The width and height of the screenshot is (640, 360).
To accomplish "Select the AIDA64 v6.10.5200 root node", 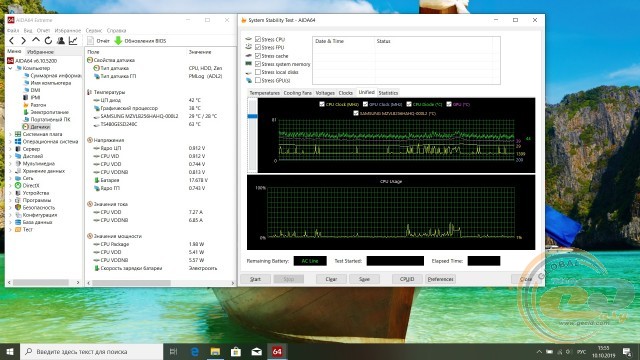I will tap(32, 61).
